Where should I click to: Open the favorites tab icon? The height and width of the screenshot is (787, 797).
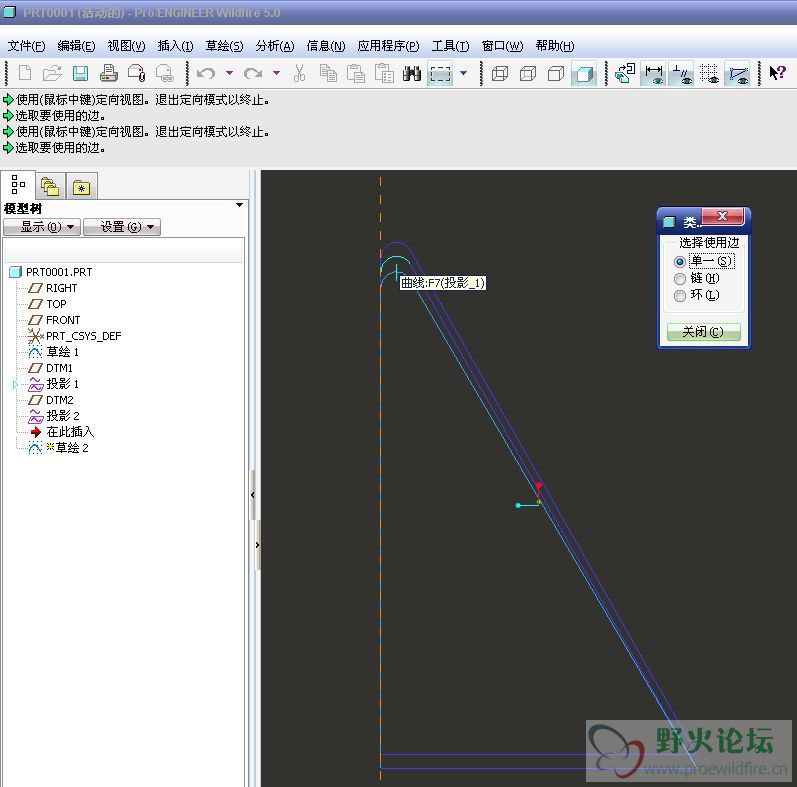[x=81, y=187]
